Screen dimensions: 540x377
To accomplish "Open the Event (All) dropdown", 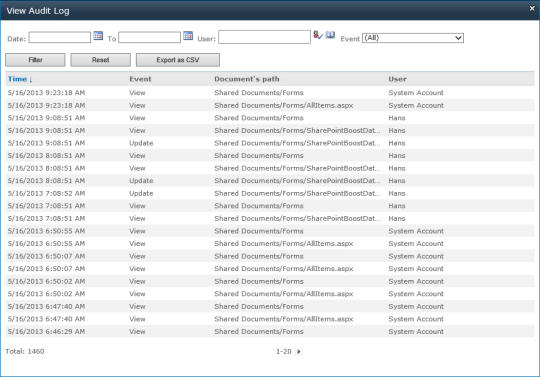I will [x=413, y=38].
